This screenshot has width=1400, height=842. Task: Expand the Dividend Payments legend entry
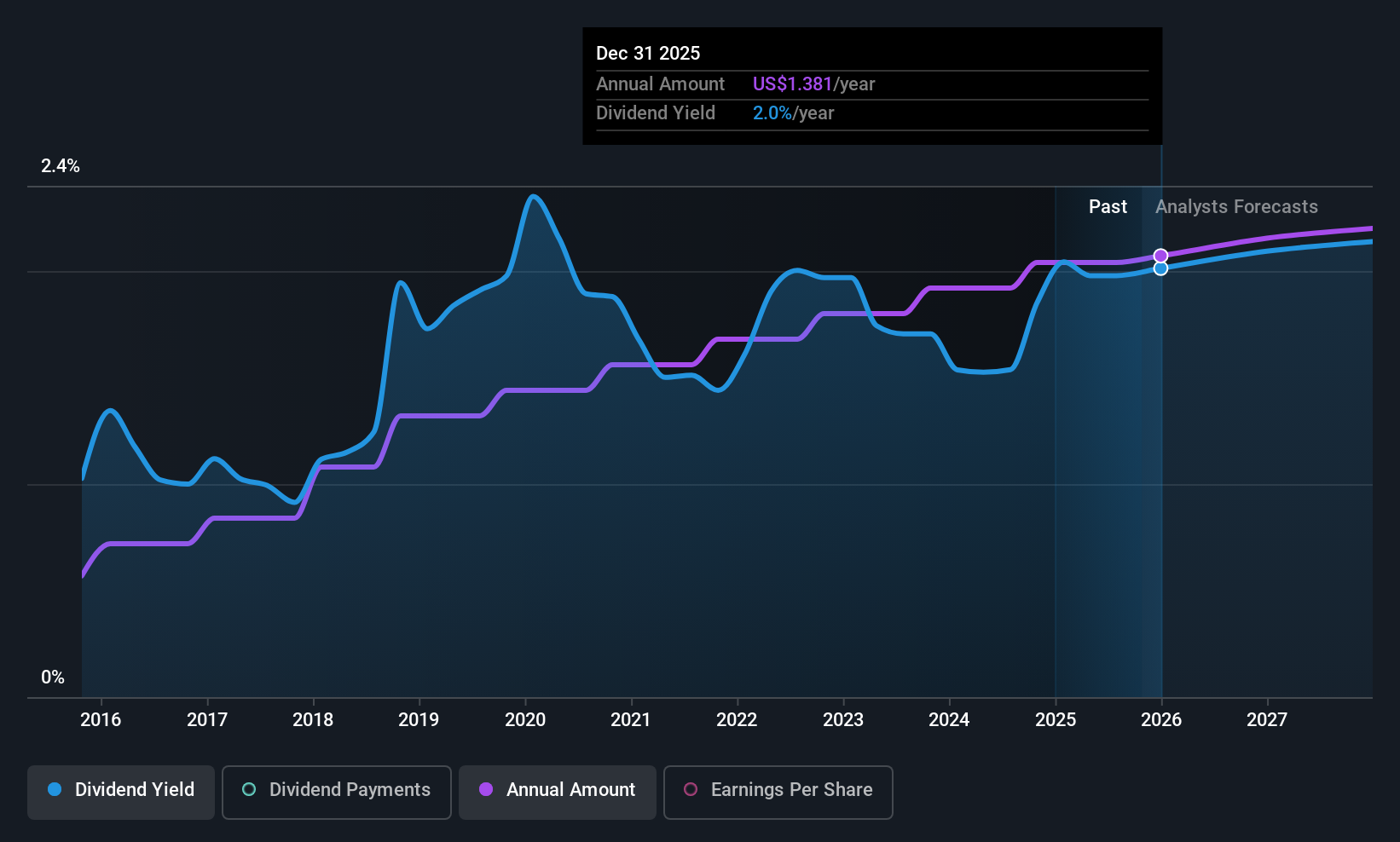(x=336, y=791)
